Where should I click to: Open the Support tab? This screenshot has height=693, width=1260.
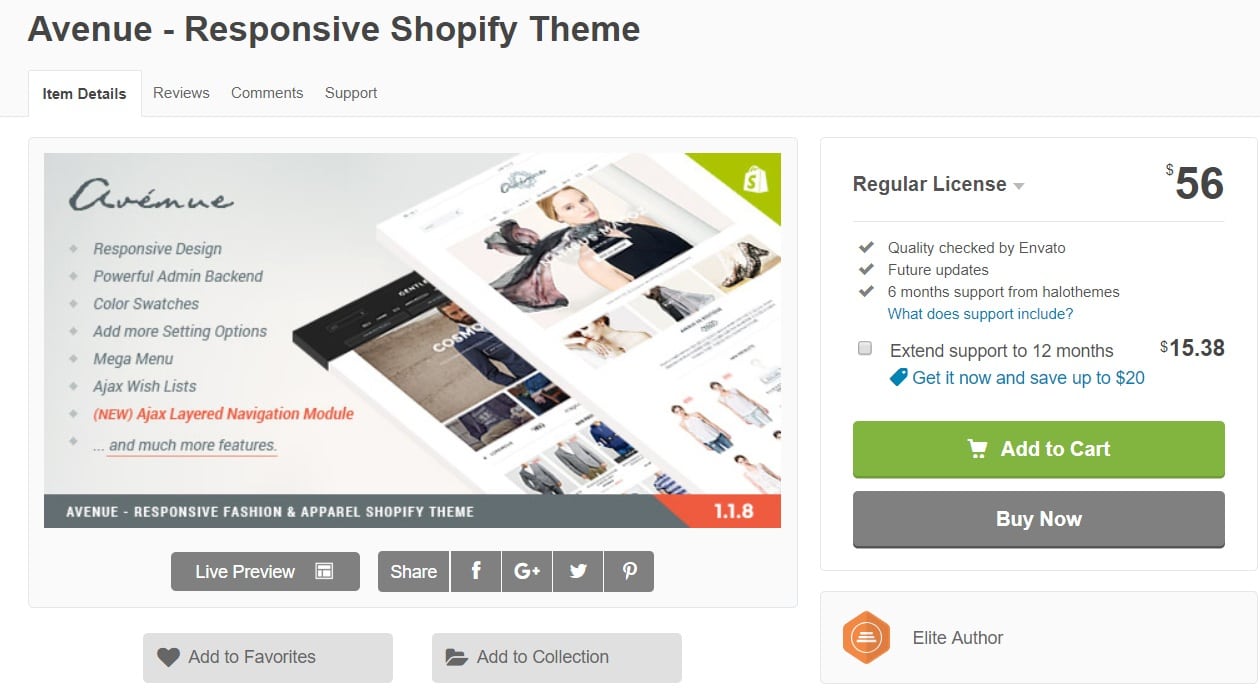pyautogui.click(x=351, y=93)
